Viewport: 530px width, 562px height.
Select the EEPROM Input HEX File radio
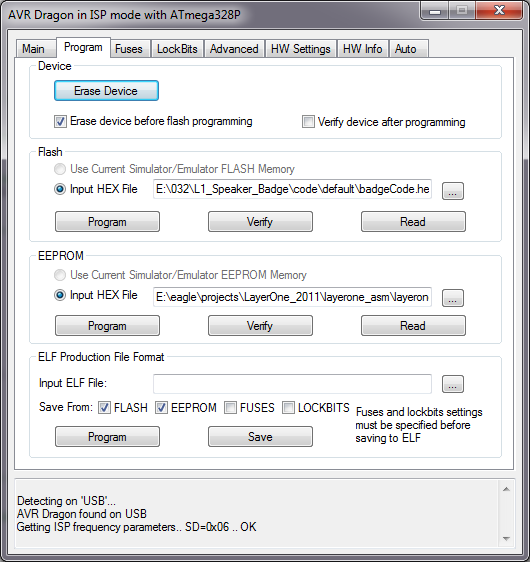pos(60,295)
